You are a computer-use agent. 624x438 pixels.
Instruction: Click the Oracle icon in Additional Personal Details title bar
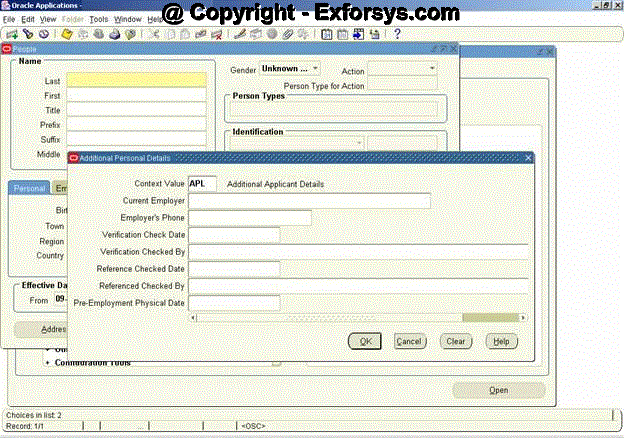click(x=73, y=158)
